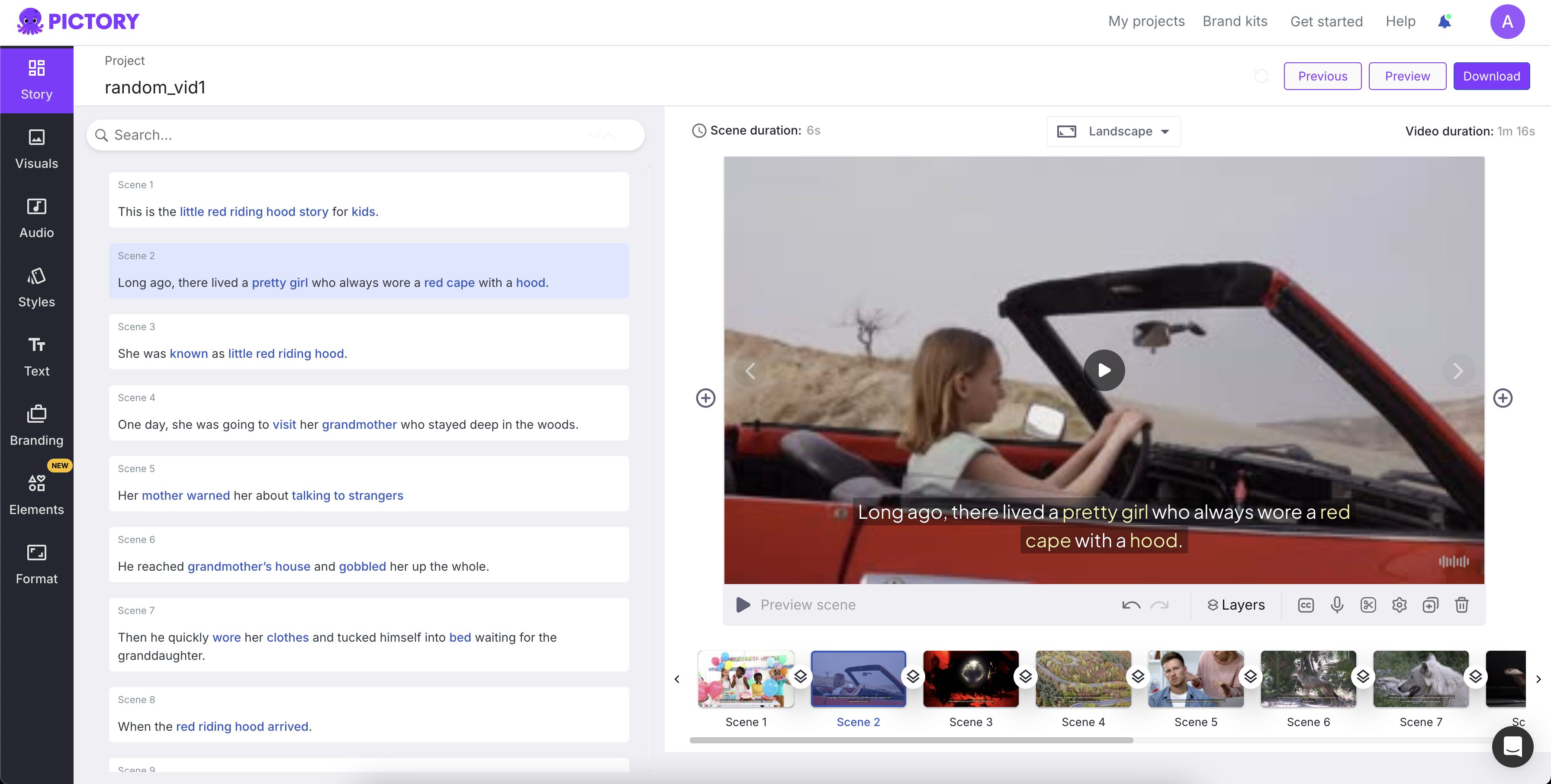Screen dimensions: 1551x784
Task: Open the Elements panel
Action: click(x=37, y=495)
